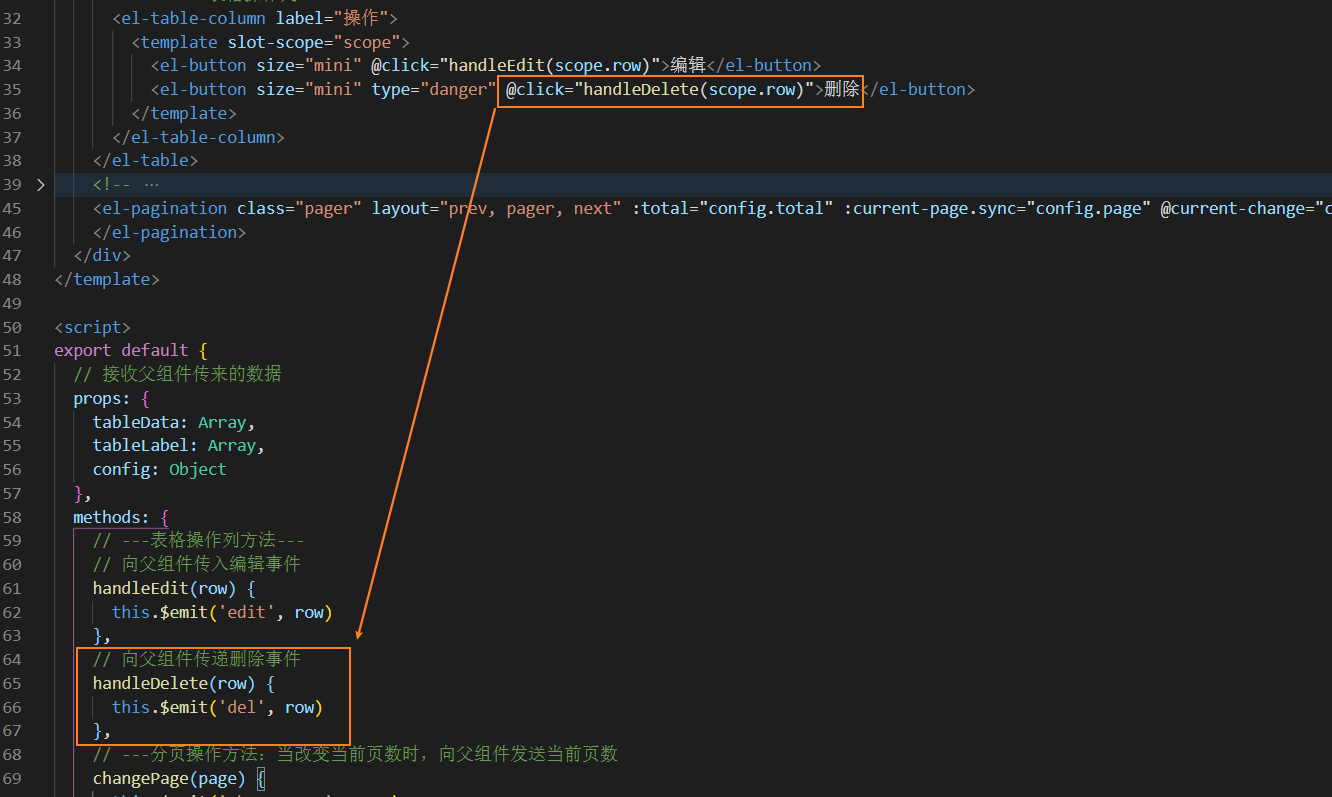Image resolution: width=1332 pixels, height=797 pixels.
Task: Click the 编辑 button label text
Action: click(x=688, y=66)
